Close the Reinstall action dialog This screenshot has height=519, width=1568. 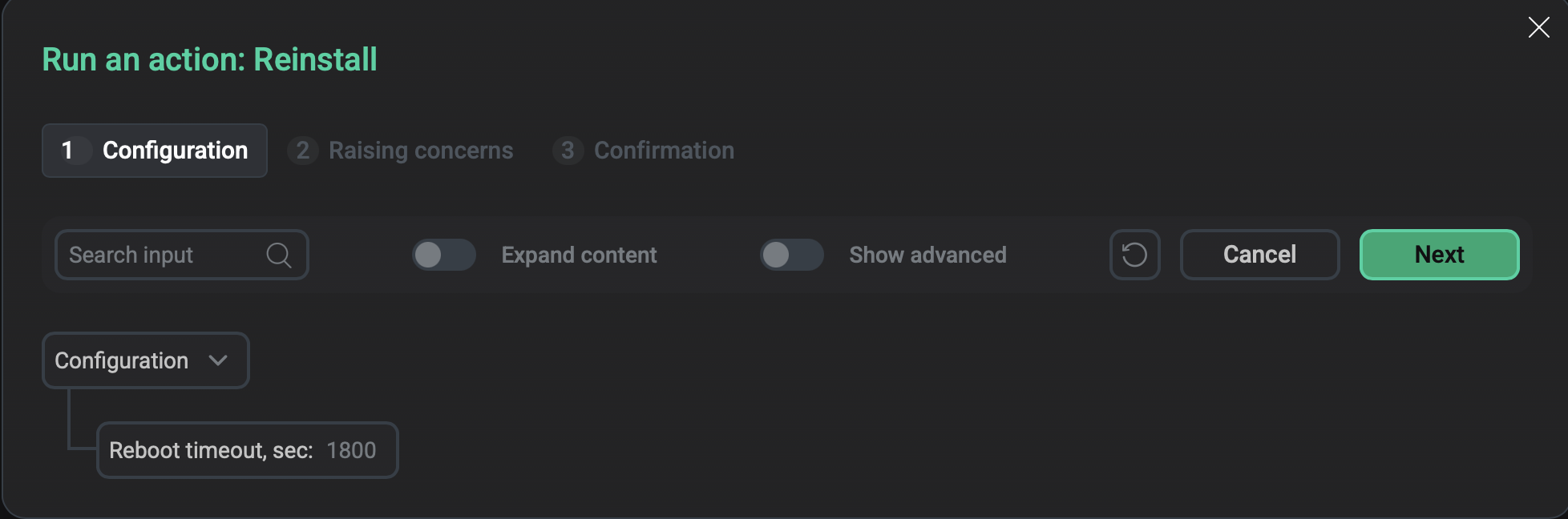[1538, 27]
